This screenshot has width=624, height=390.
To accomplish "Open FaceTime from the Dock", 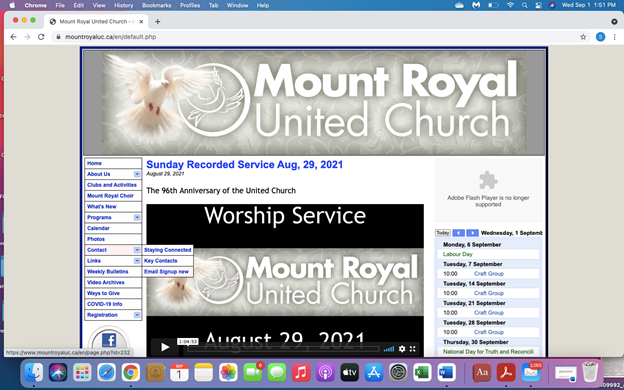I will point(252,373).
